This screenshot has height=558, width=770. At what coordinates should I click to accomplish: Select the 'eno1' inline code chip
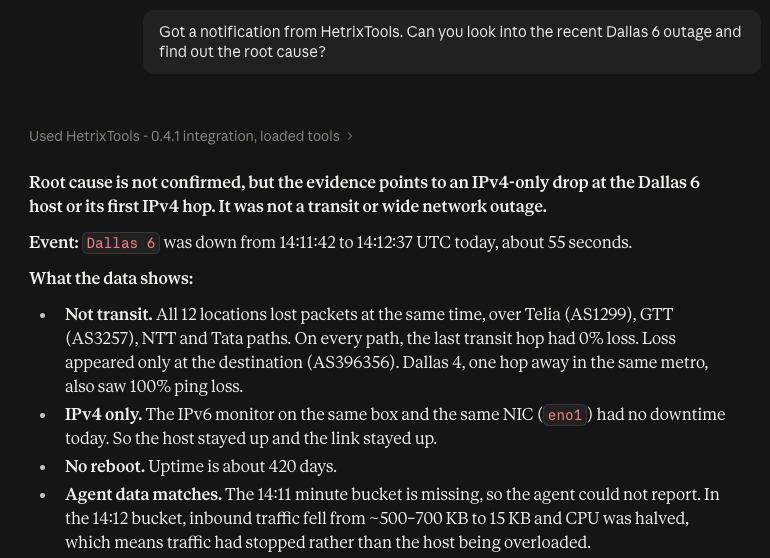565,415
